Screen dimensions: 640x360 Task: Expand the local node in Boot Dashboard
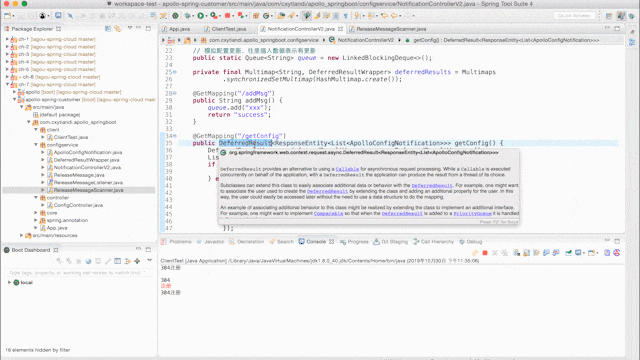(9, 282)
